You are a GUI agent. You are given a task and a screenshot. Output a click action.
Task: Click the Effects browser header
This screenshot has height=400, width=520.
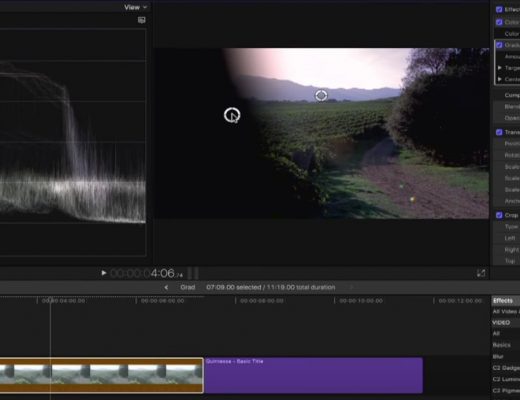[506, 301]
